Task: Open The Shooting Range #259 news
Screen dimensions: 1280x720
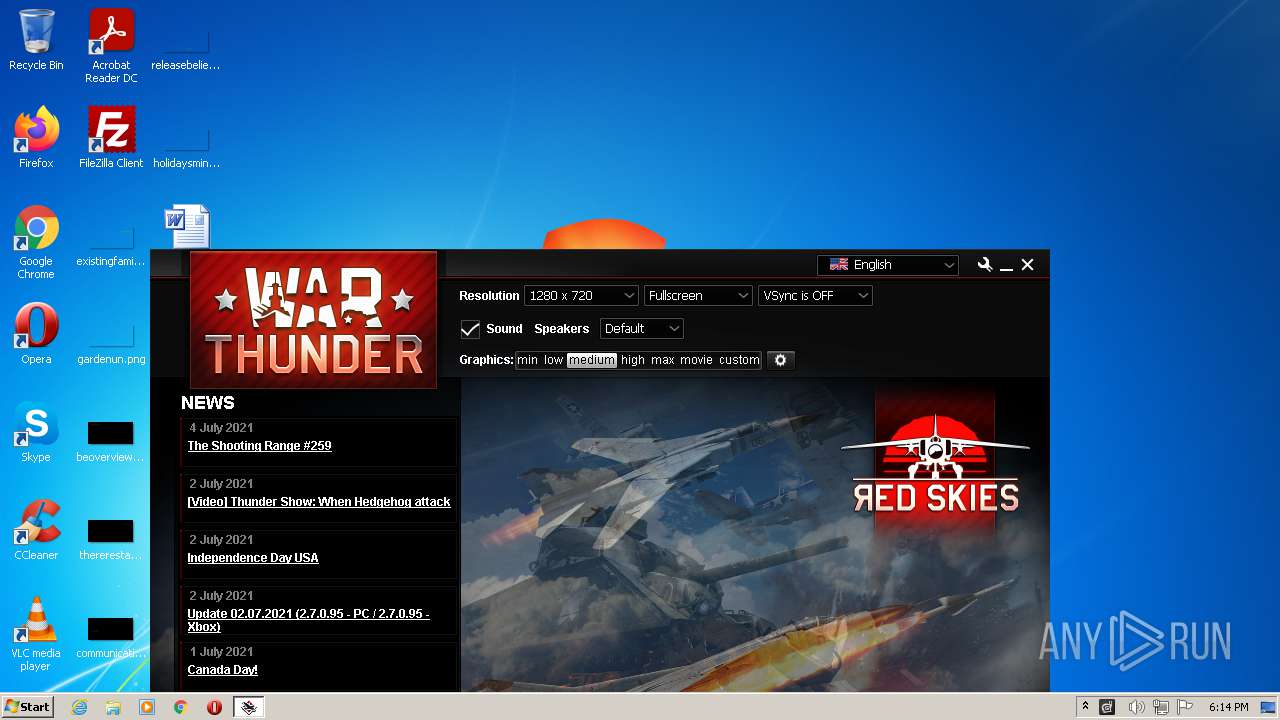Action: point(259,446)
